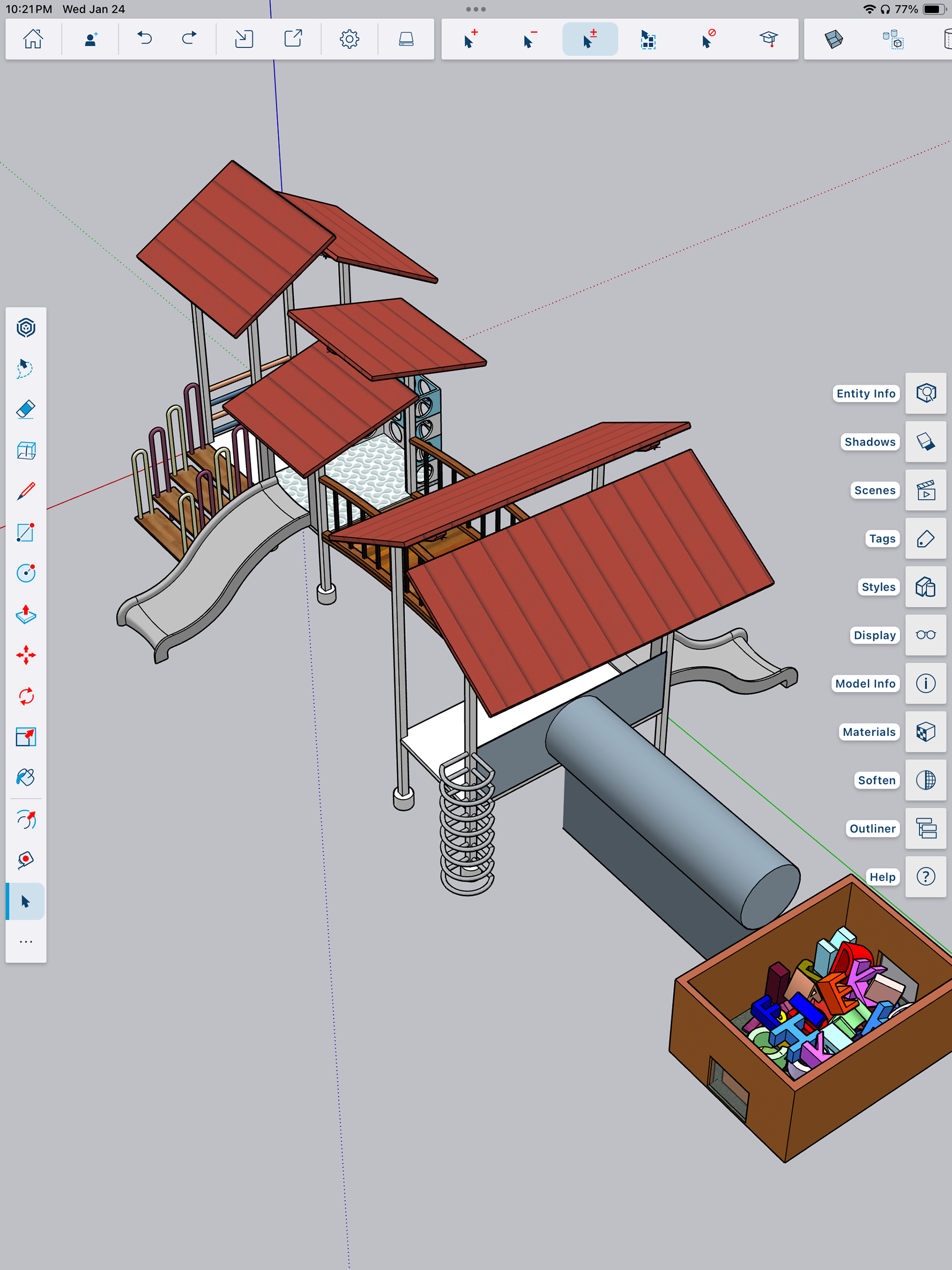Expand more tools via ellipsis
Screen dimensions: 952x1270
tap(26, 942)
